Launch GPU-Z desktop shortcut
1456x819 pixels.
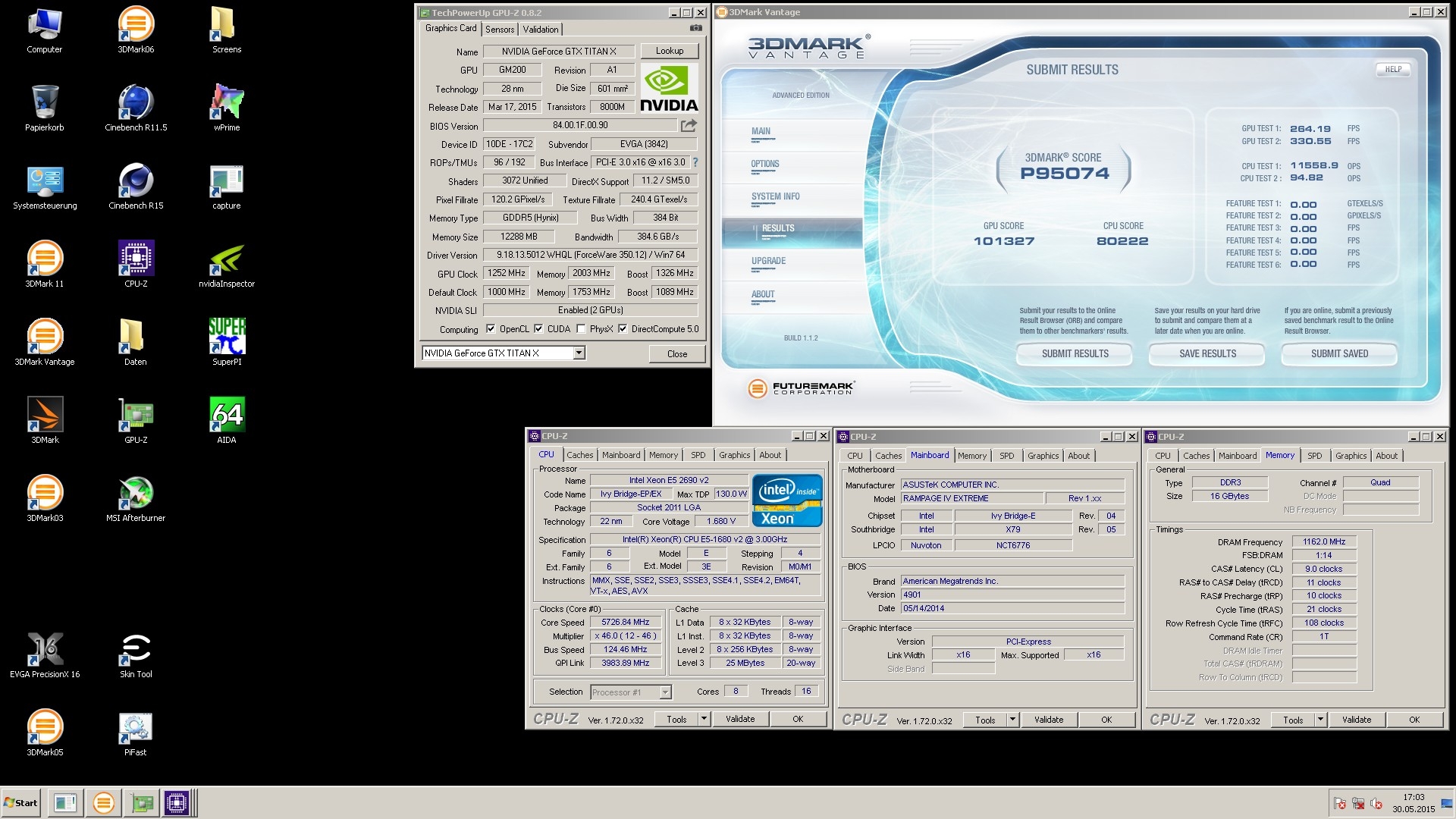[136, 421]
